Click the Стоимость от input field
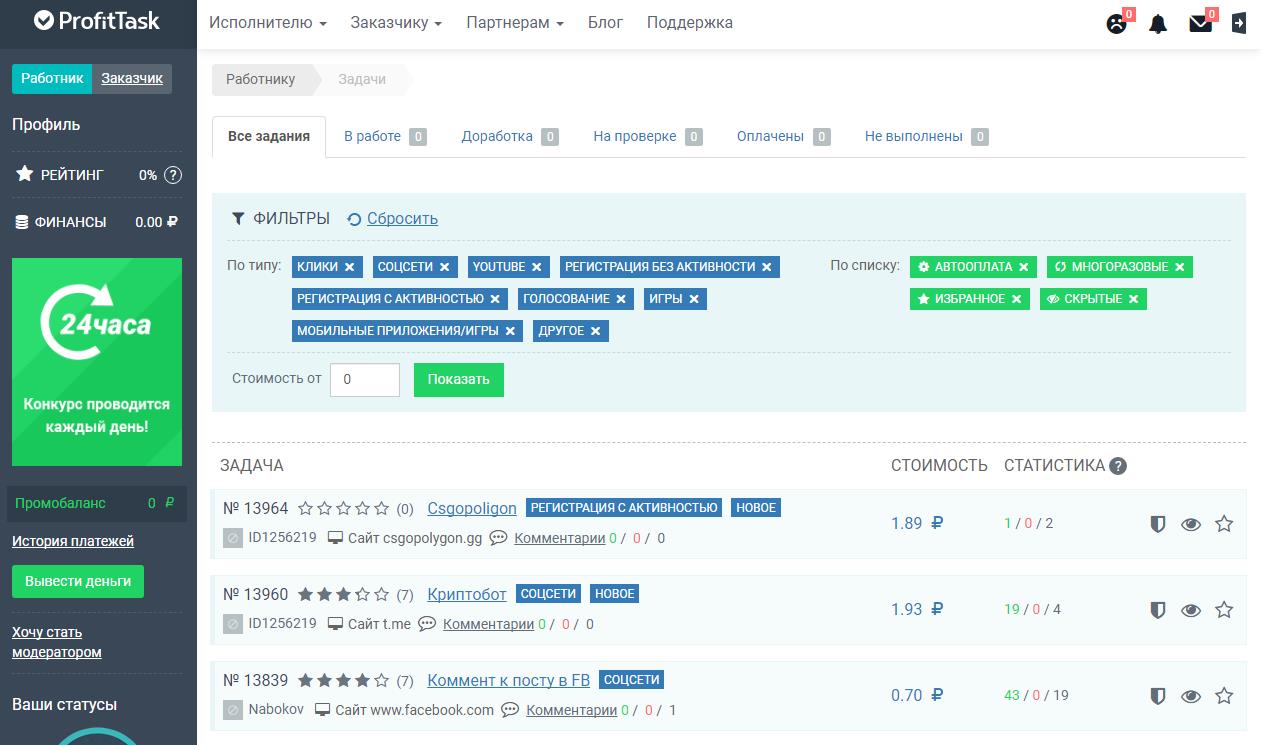This screenshot has height=745, width=1261. (365, 380)
